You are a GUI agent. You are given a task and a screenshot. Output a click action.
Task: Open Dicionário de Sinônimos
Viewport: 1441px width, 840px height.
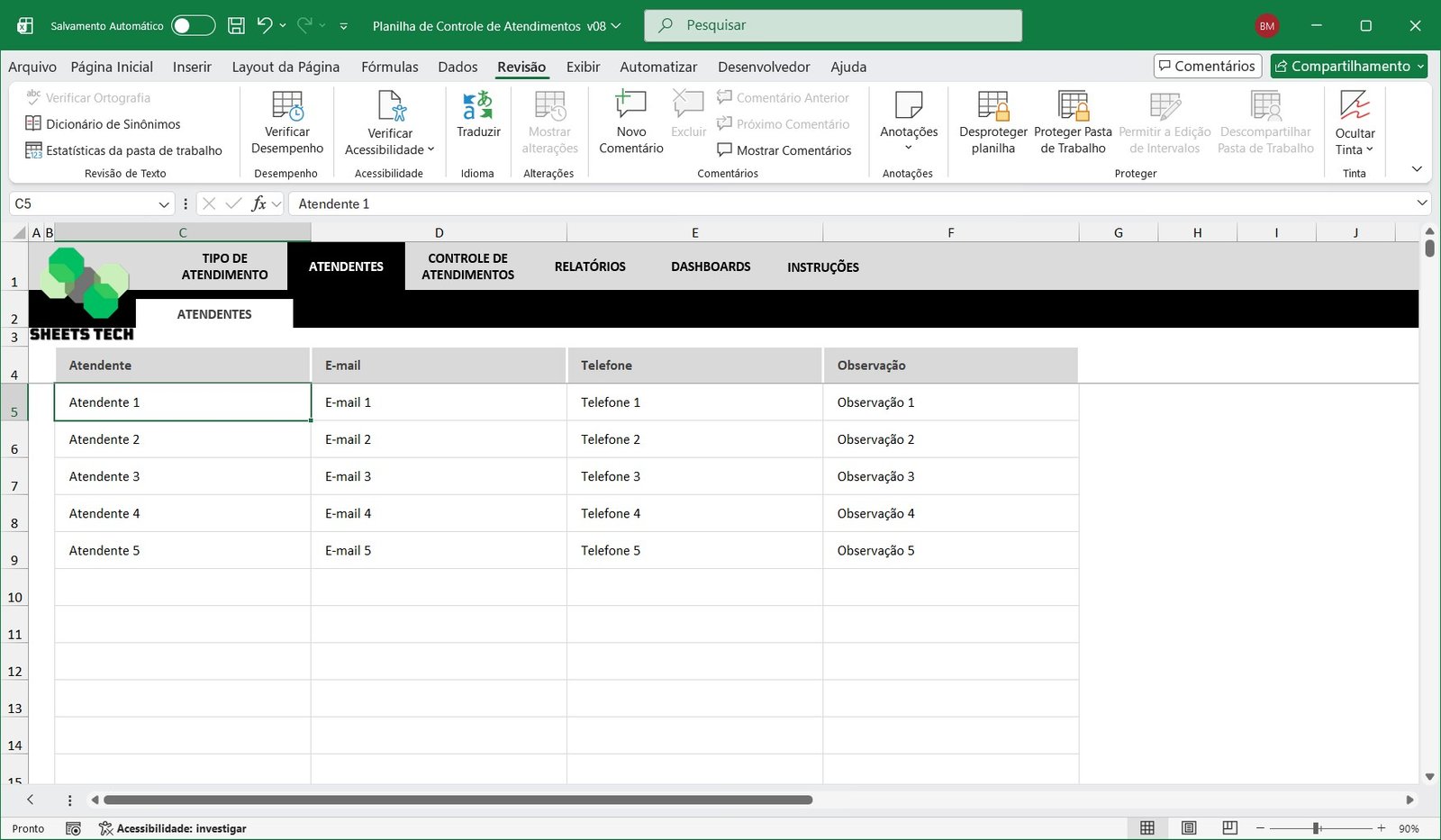pyautogui.click(x=113, y=124)
